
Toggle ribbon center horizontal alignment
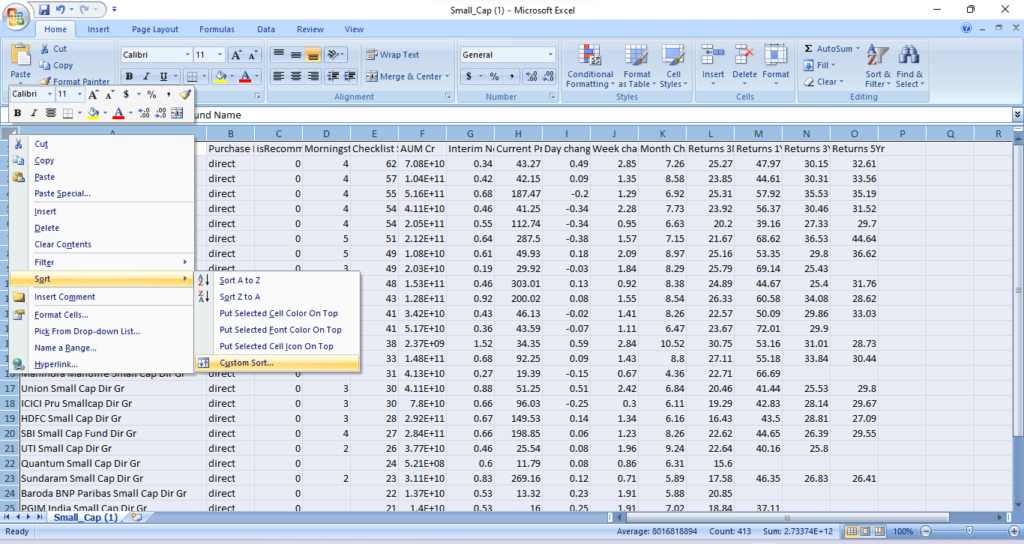296,76
